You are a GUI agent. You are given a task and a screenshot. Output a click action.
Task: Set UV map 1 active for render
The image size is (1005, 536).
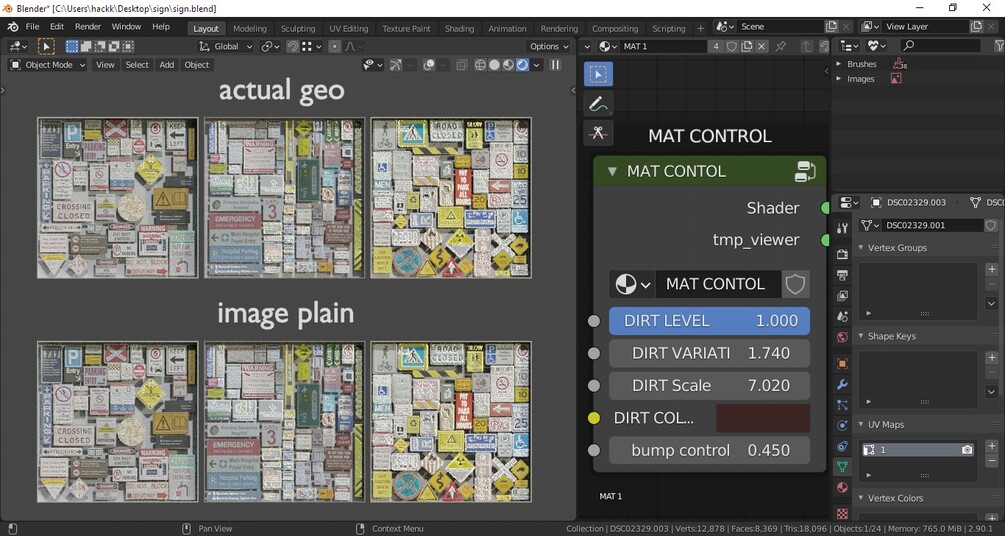point(967,450)
